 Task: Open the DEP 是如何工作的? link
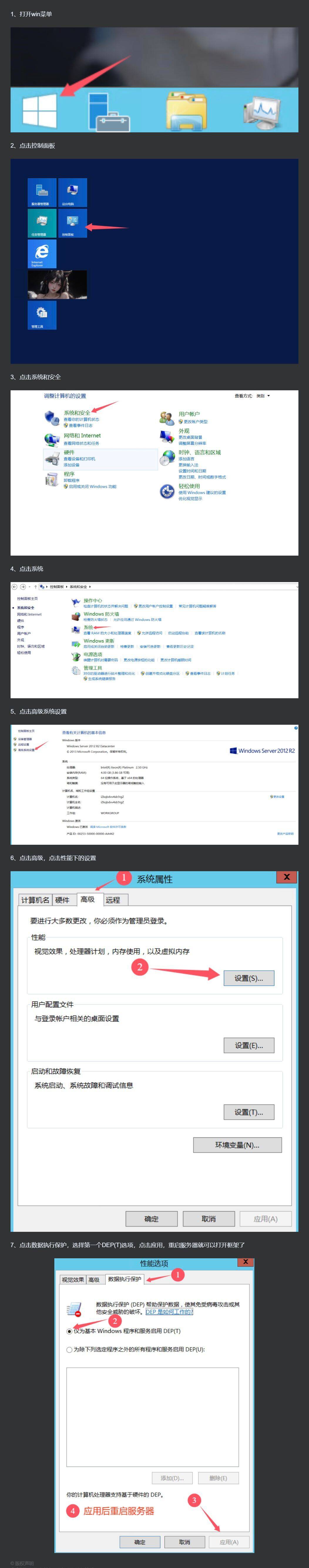tap(169, 1312)
